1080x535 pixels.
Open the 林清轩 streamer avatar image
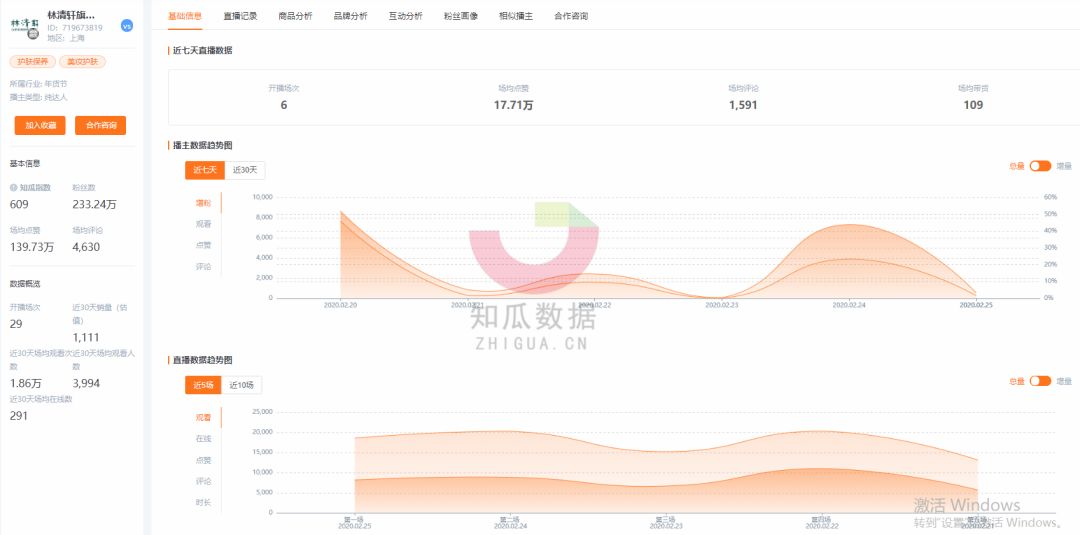point(25,25)
